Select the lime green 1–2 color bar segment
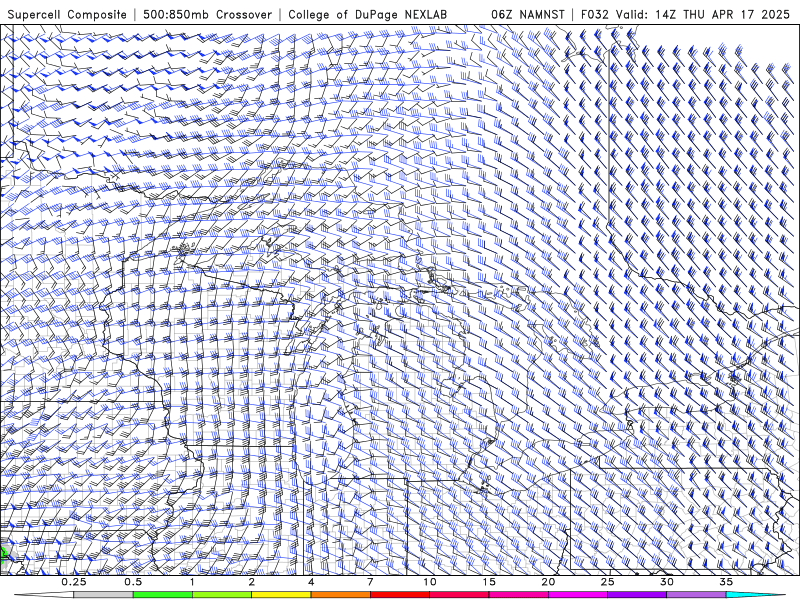 (222, 595)
